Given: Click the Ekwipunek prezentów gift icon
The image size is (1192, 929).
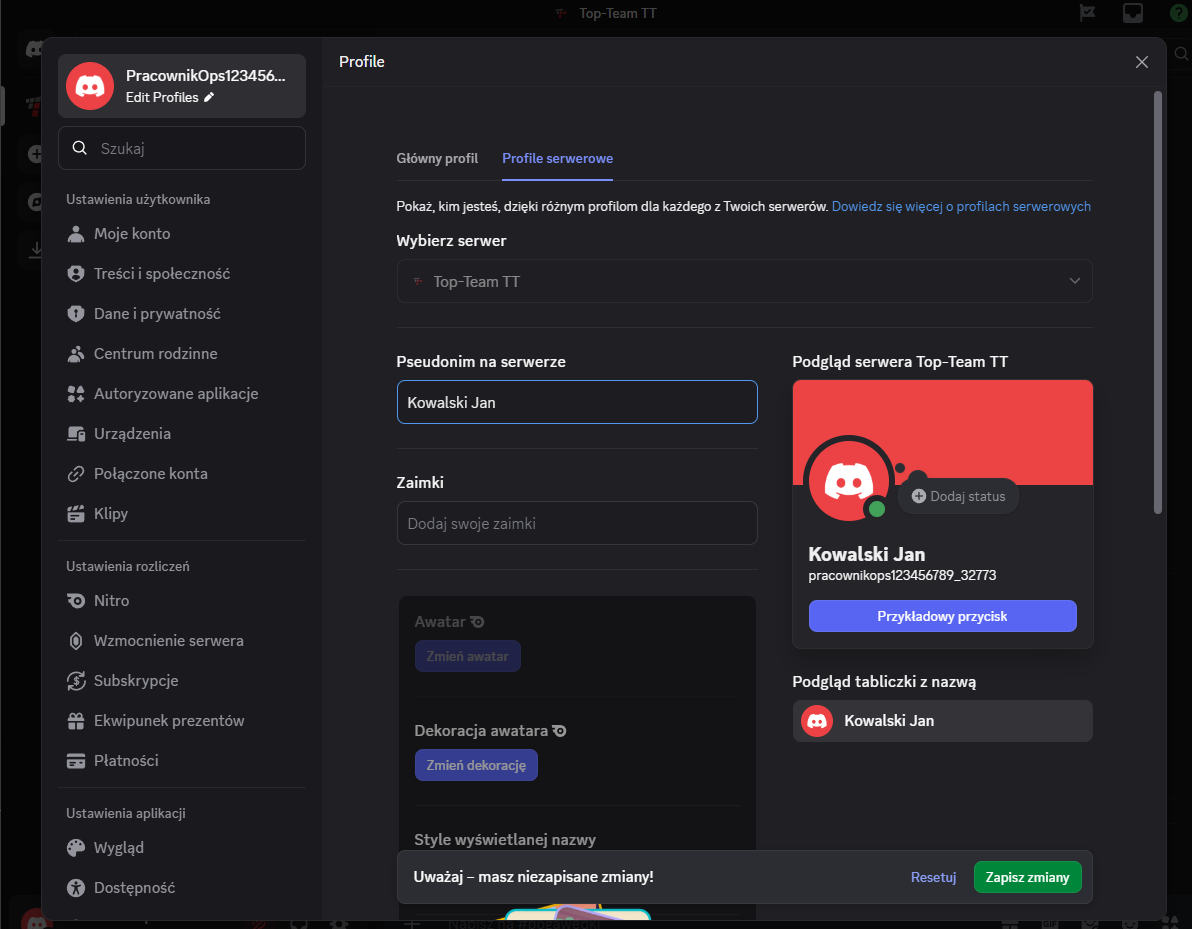Looking at the screenshot, I should point(76,721).
